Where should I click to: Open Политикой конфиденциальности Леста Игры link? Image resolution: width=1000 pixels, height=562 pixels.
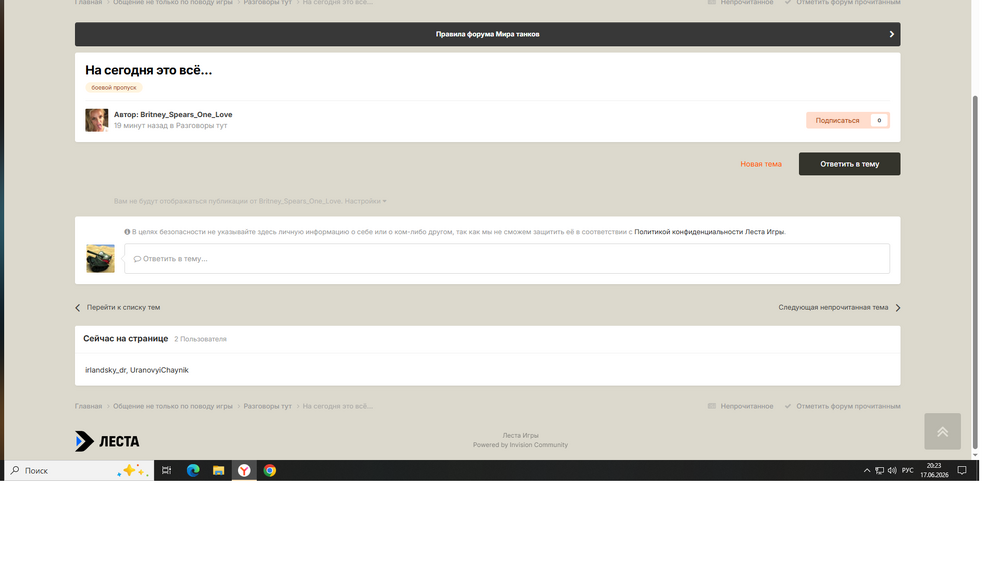point(709,232)
